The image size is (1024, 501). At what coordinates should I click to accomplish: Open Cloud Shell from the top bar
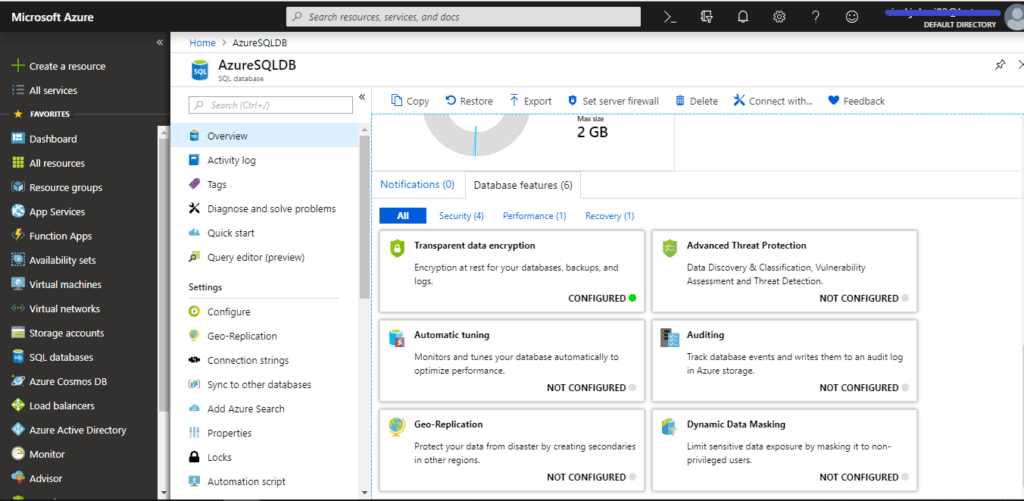670,18
